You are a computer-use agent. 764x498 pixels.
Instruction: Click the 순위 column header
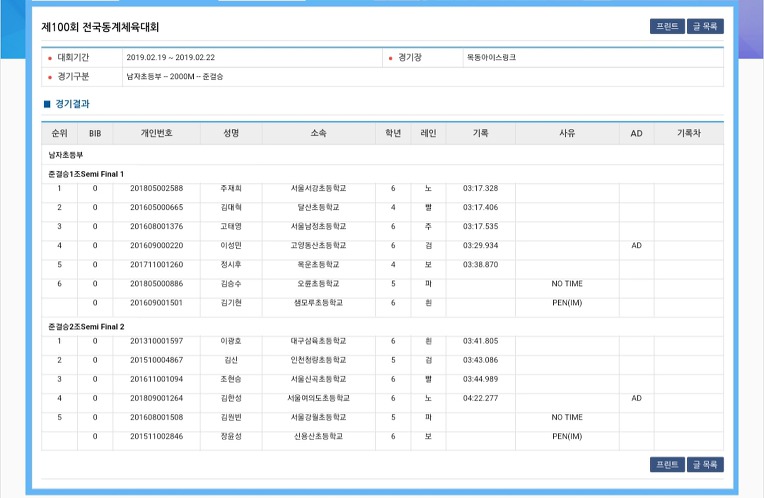pyautogui.click(x=59, y=133)
